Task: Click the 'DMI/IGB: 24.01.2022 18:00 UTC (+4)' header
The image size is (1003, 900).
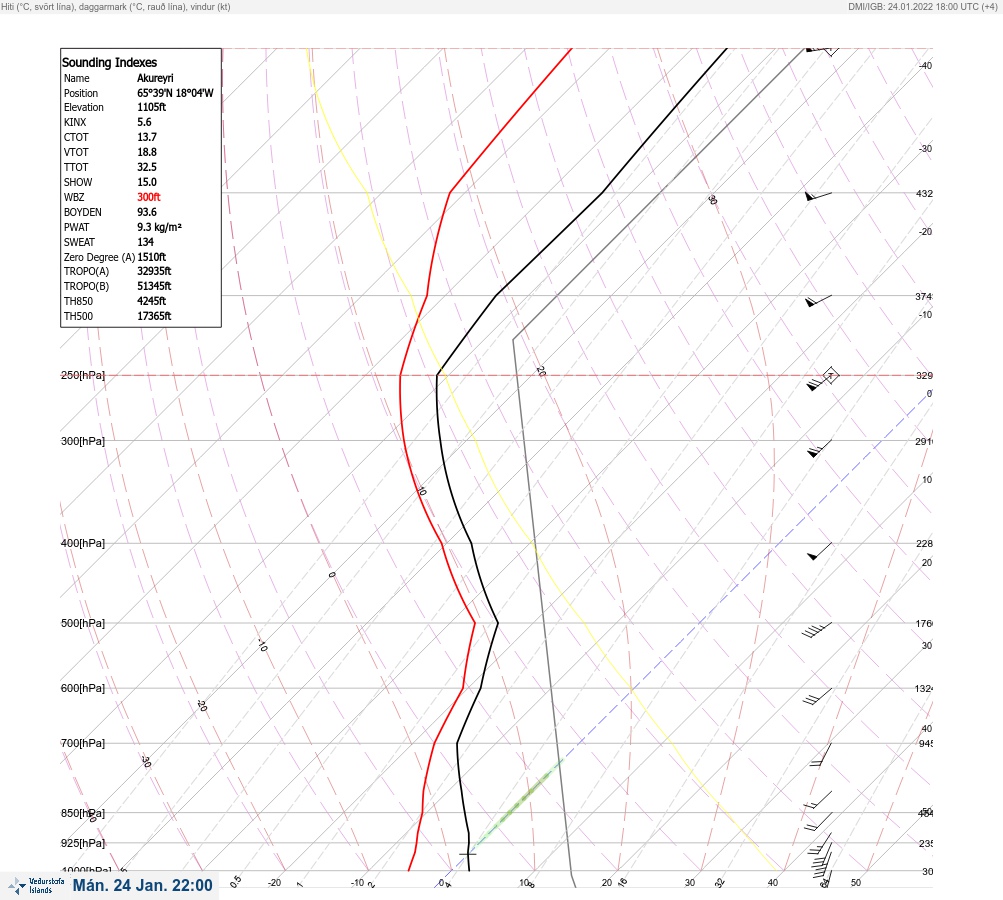Action: (924, 6)
